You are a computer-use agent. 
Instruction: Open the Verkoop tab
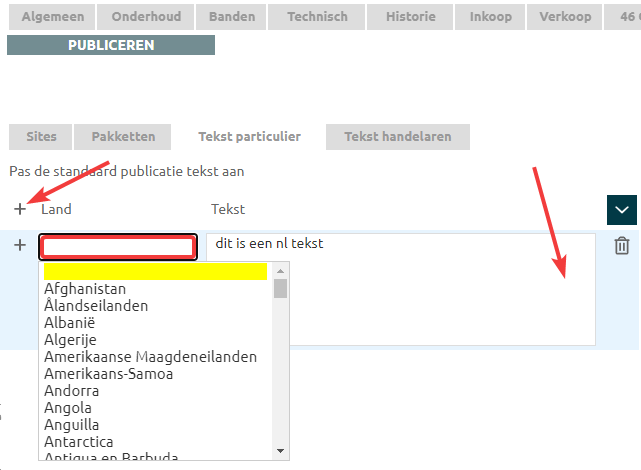[565, 17]
